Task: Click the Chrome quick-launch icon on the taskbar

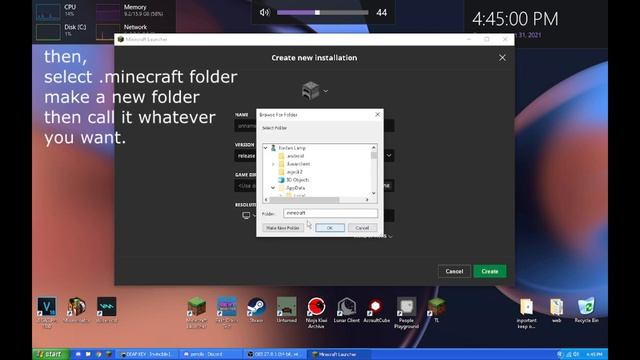Action: pyautogui.click(x=98, y=354)
